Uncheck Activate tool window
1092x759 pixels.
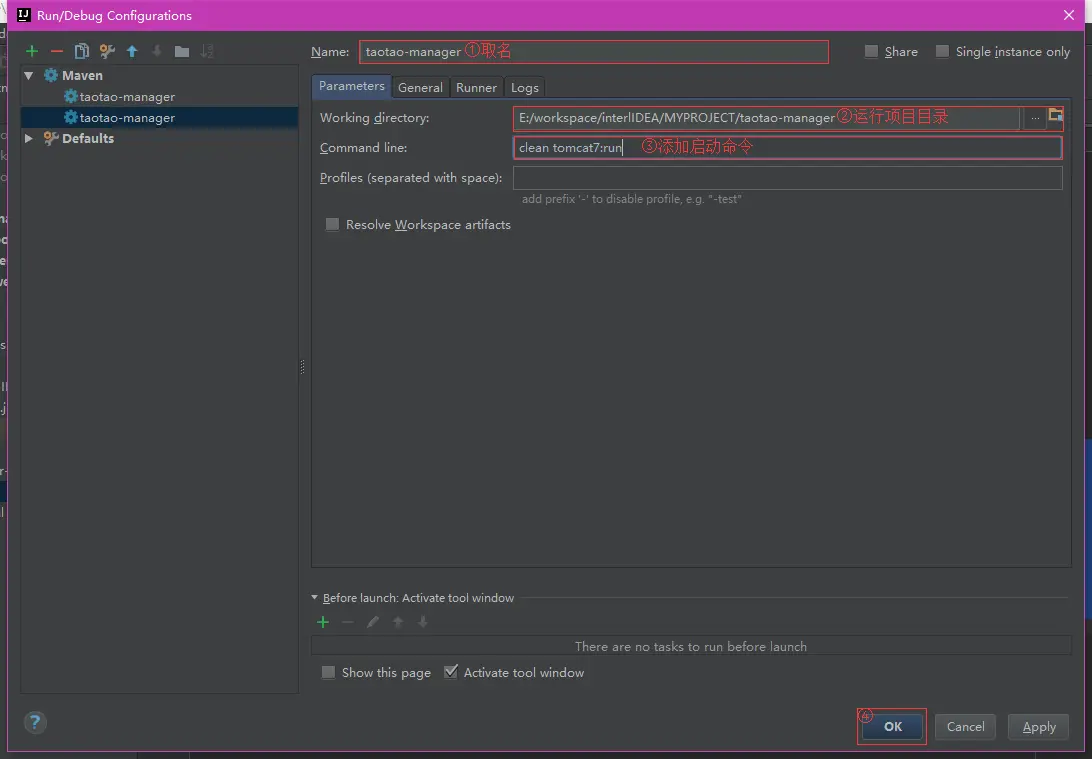(x=450, y=672)
